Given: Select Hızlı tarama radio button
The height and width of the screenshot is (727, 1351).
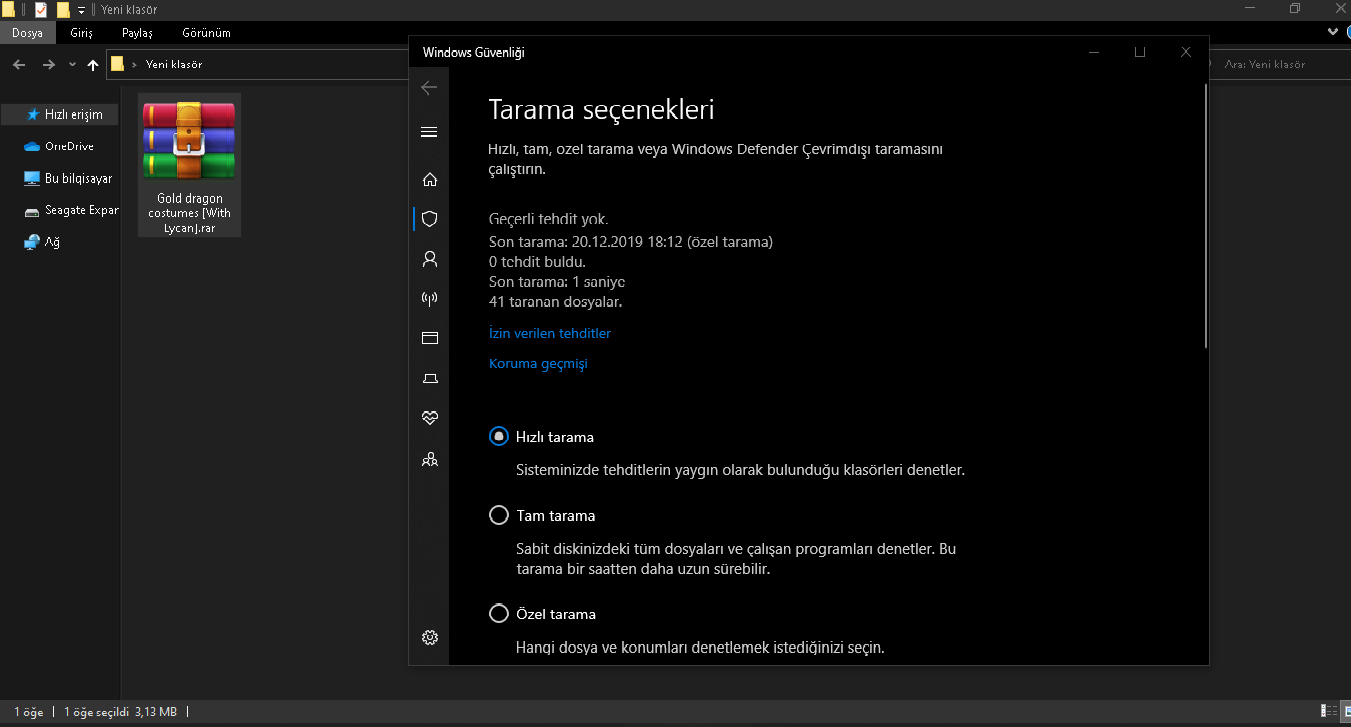Looking at the screenshot, I should [498, 437].
